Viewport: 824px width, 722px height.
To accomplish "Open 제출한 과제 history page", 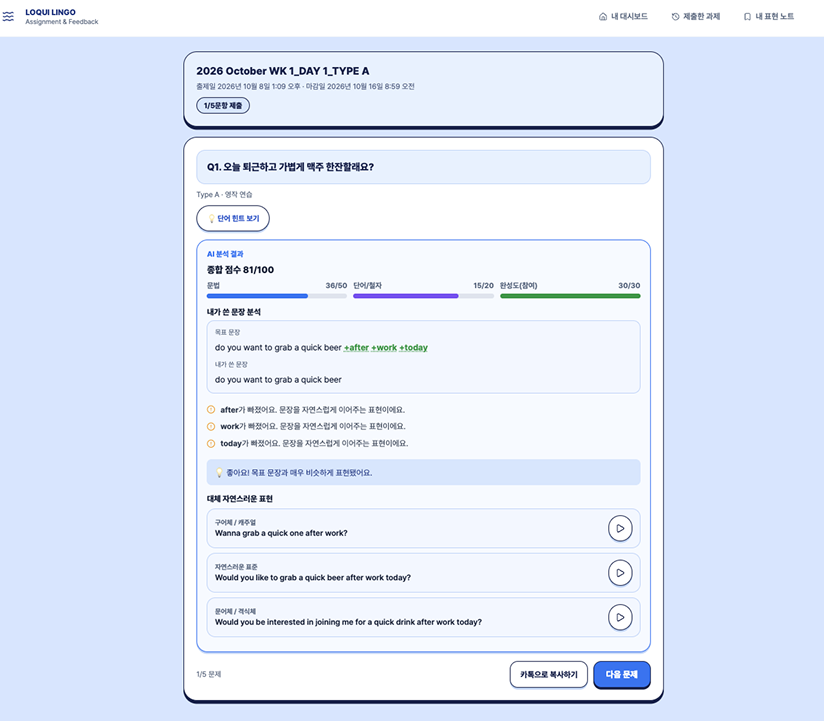I will [x=695, y=17].
